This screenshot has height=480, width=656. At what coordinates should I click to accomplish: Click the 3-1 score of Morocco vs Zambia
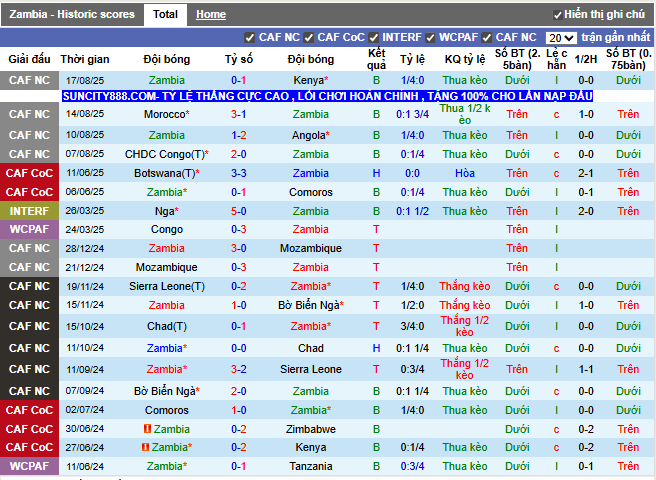(x=238, y=114)
